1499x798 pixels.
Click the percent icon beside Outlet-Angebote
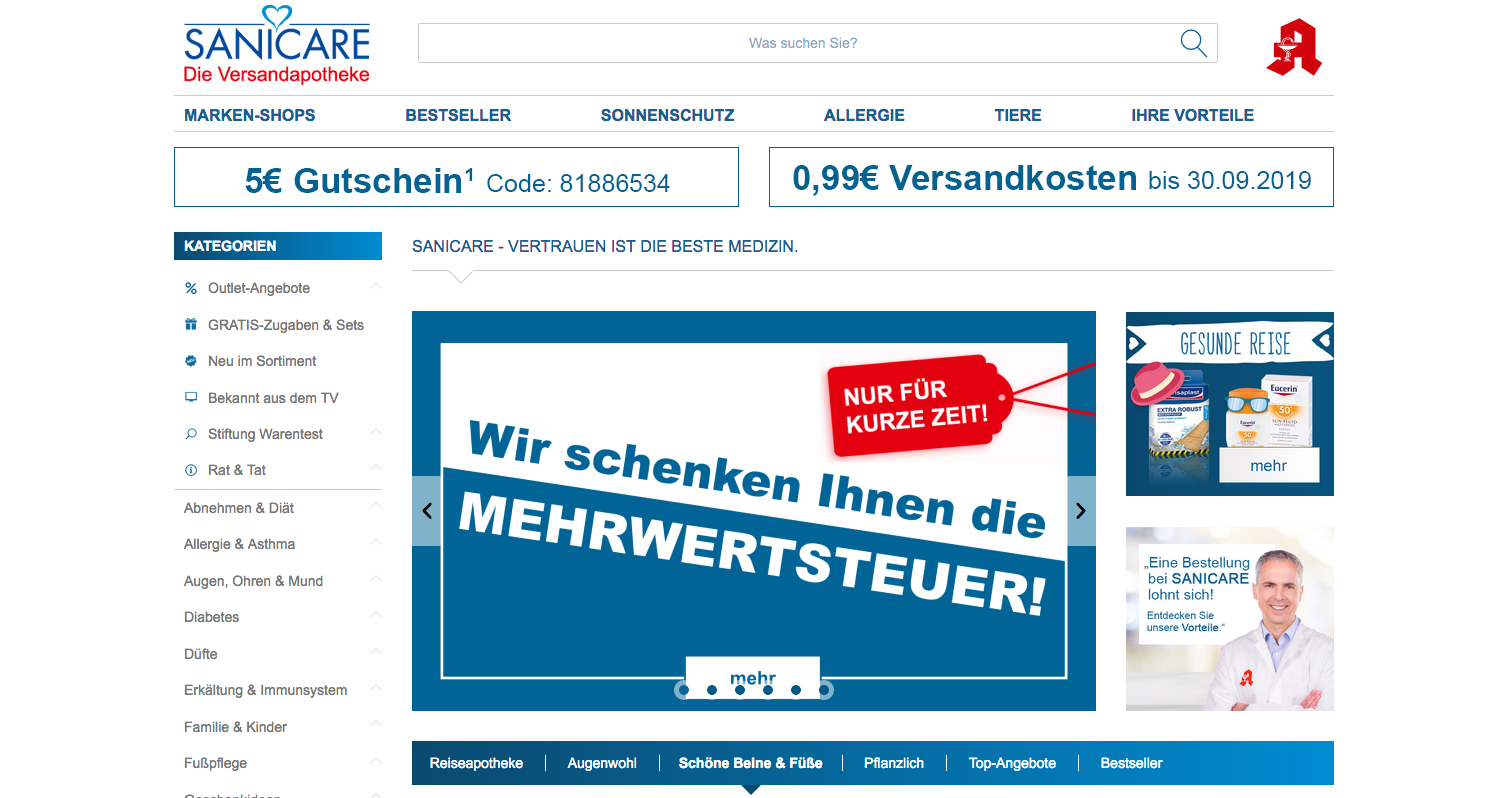[191, 288]
